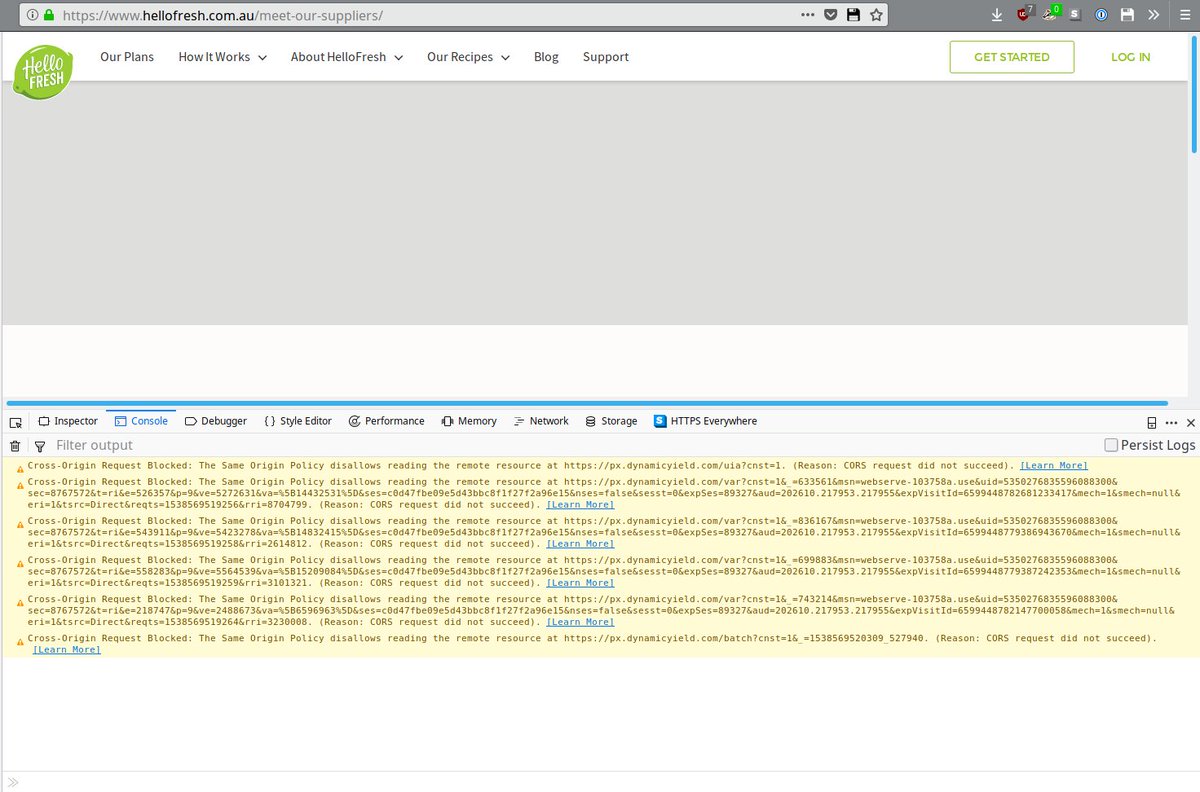Expand the How It Works dropdown

click(x=222, y=57)
